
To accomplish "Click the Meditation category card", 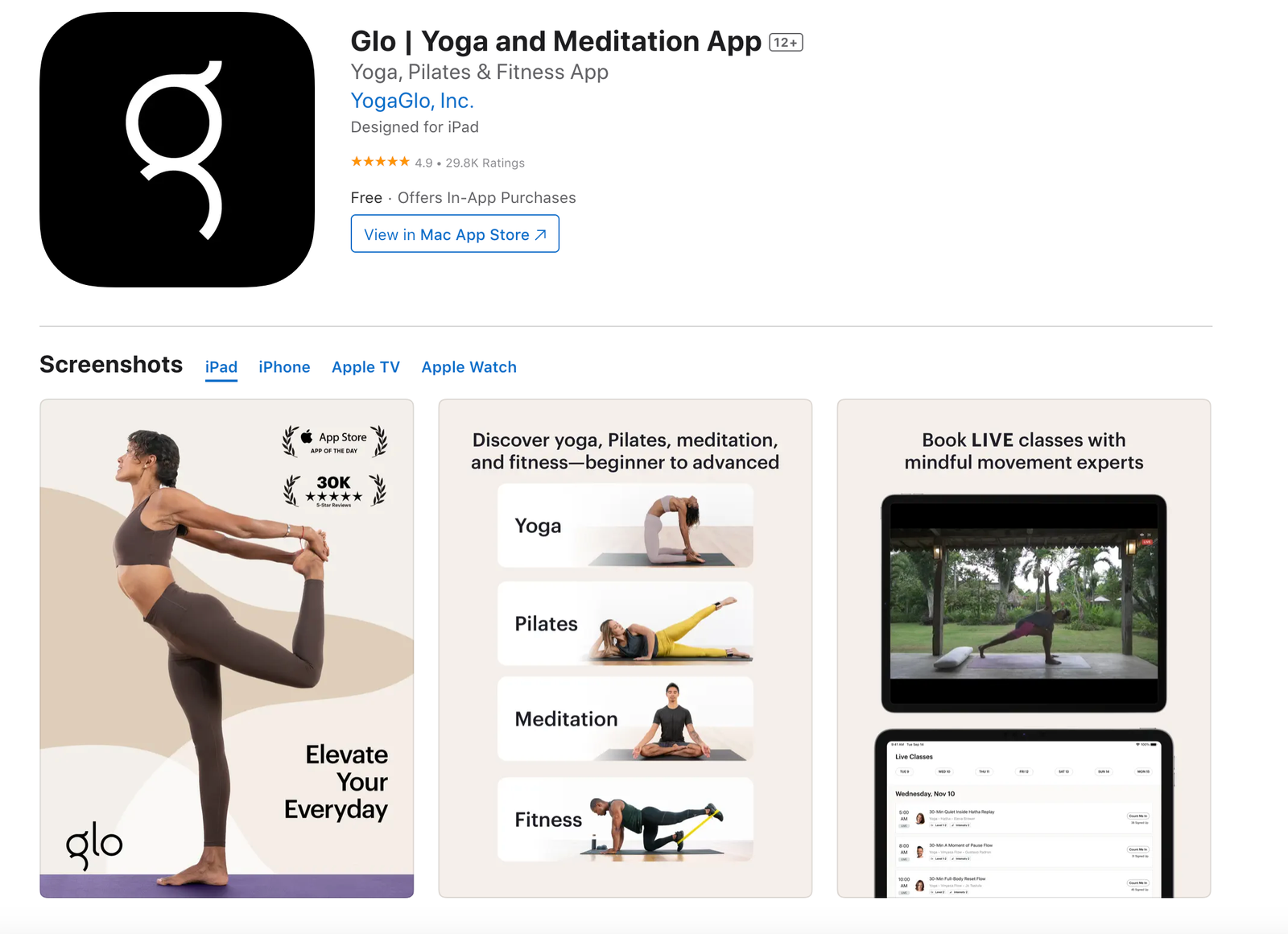I will [625, 719].
